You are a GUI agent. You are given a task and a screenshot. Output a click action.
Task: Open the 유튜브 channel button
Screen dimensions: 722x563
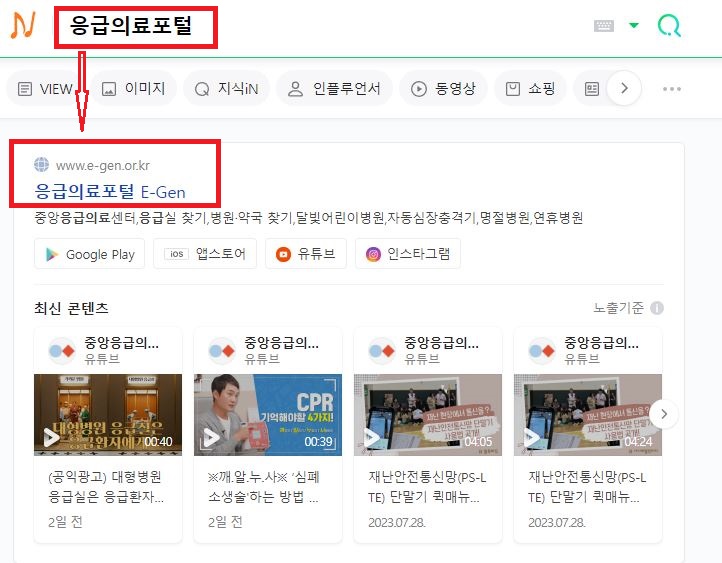(306, 254)
